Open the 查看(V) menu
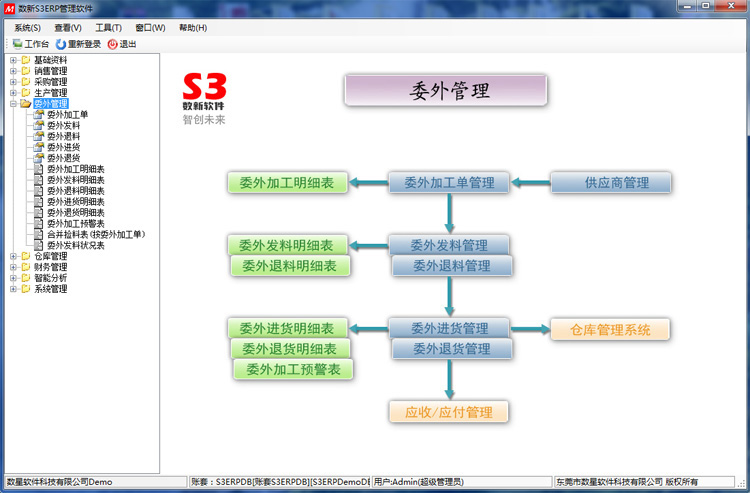Viewport: 750px width, 493px height. 68,28
